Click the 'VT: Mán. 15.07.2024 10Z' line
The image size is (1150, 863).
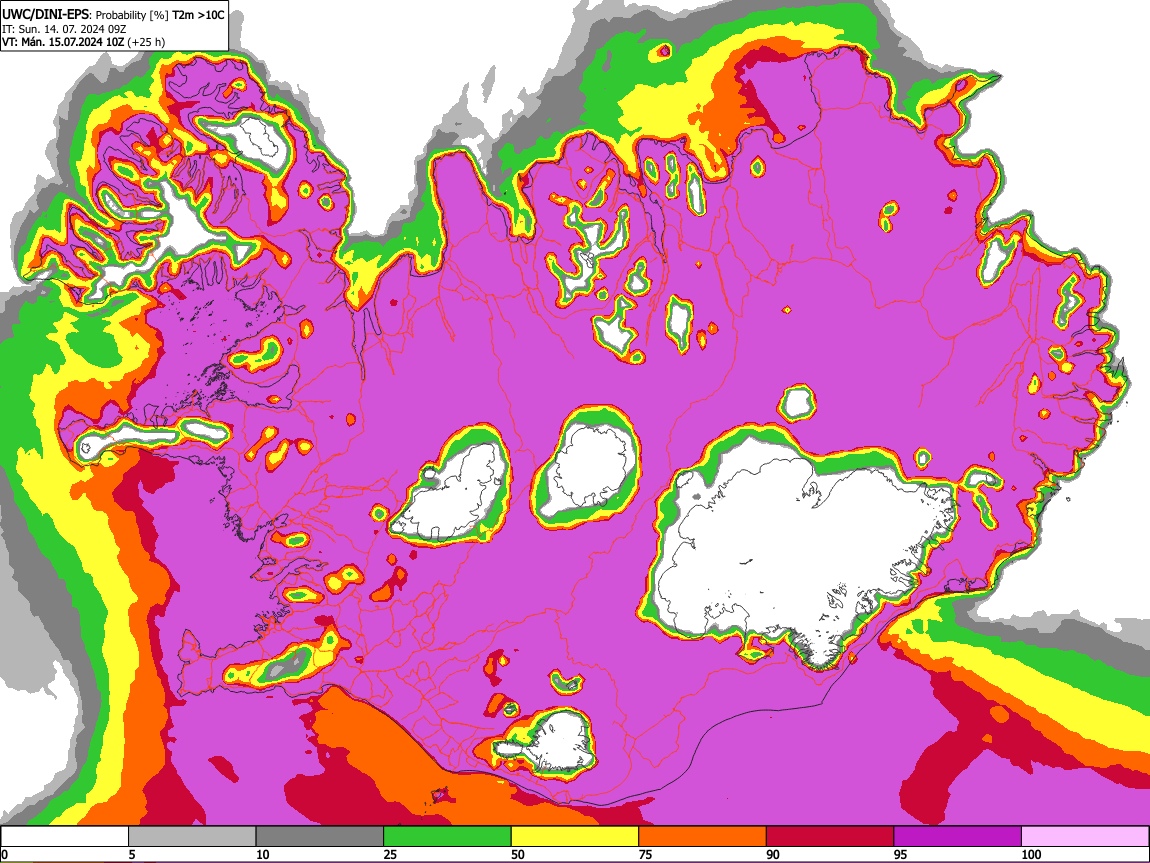point(63,42)
